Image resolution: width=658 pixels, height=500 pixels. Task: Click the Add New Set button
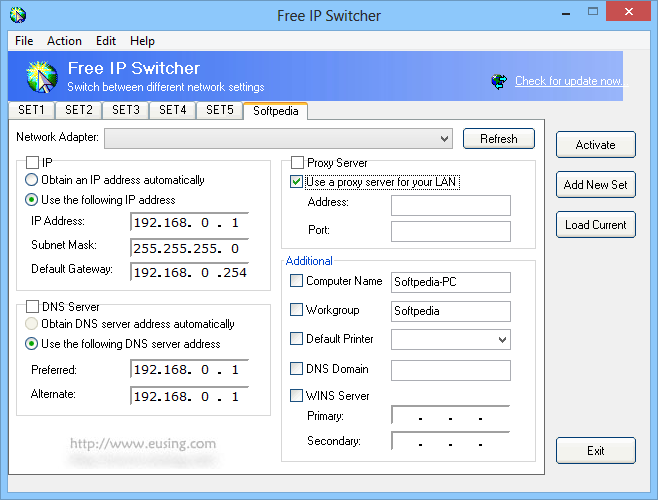(x=596, y=185)
